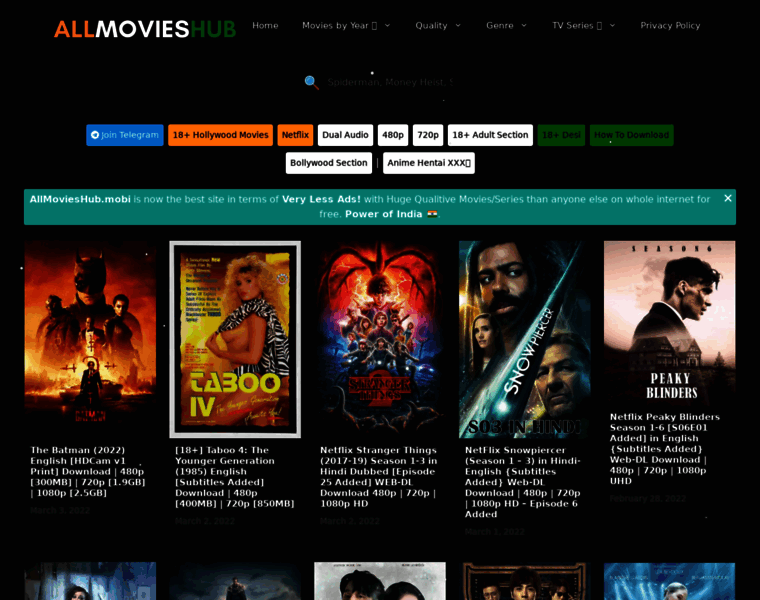Select the Dual Audio button
Screen dimensions: 760x600
345,135
